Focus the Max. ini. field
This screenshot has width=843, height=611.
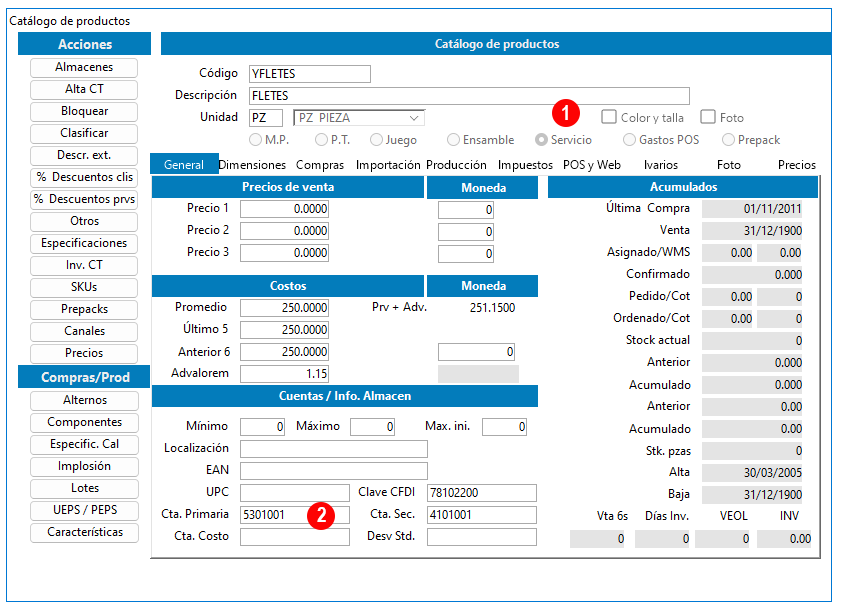pyautogui.click(x=504, y=427)
